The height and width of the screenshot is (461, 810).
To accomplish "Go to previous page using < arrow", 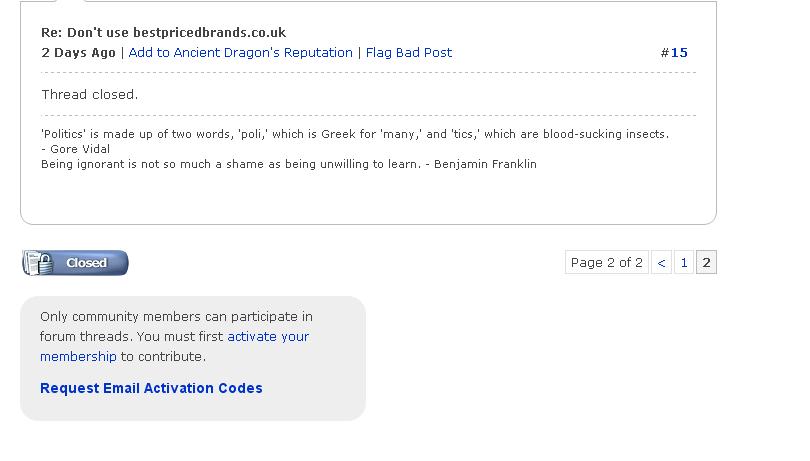I will 661,263.
